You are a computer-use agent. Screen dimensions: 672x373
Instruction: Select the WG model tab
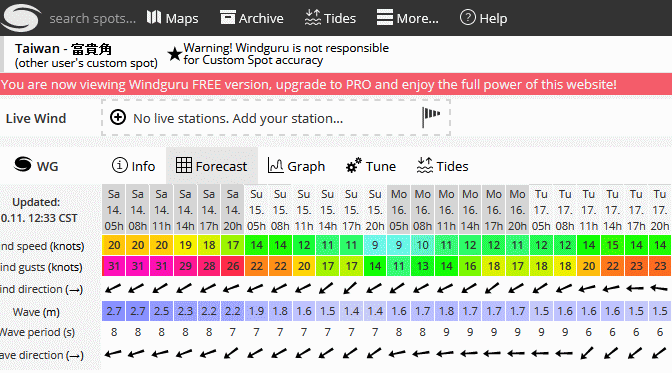(36, 165)
